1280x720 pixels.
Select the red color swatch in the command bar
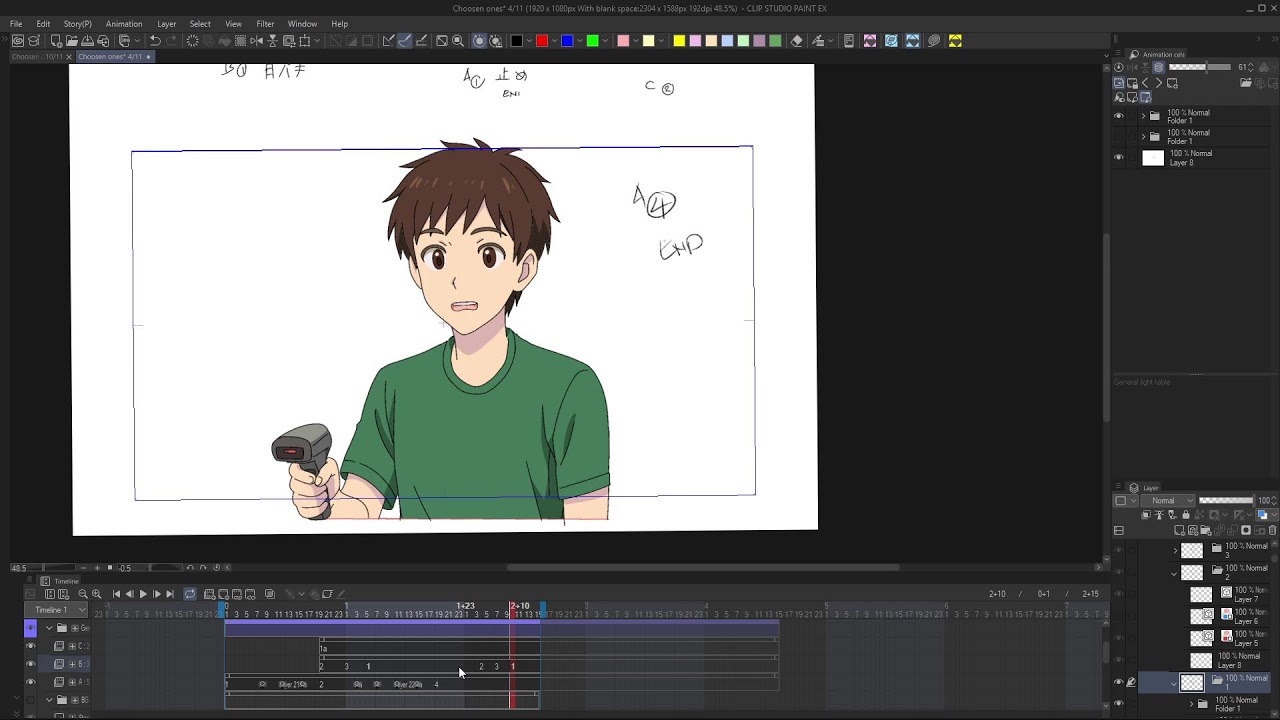[542, 41]
